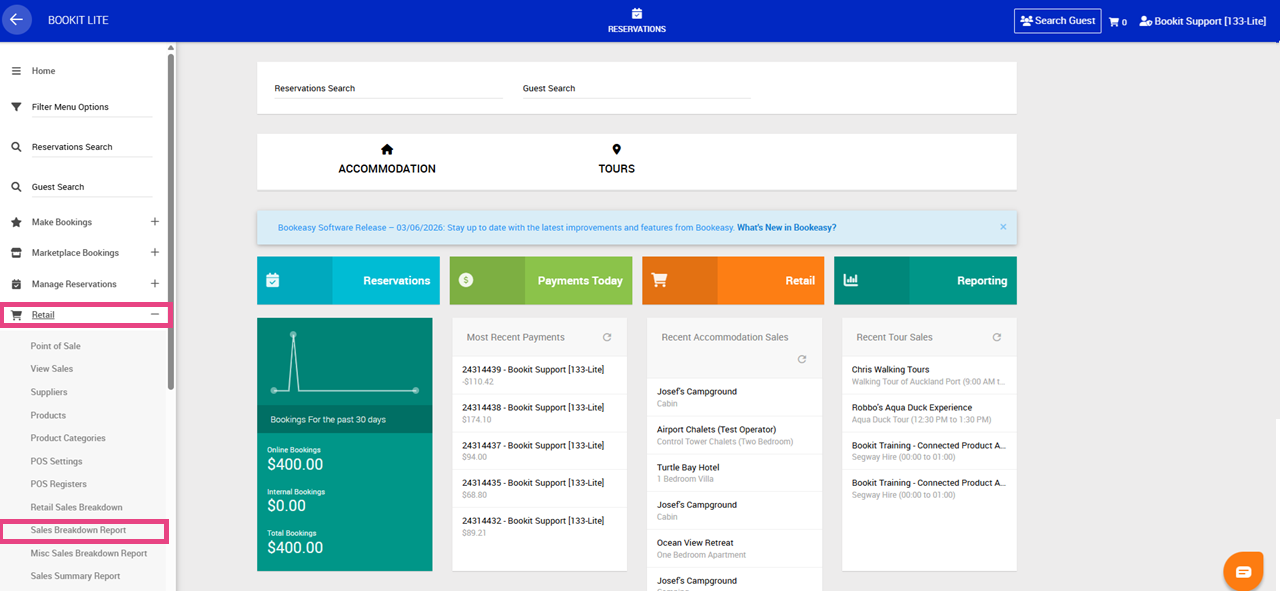Click the sidebar scrollbar

171,220
